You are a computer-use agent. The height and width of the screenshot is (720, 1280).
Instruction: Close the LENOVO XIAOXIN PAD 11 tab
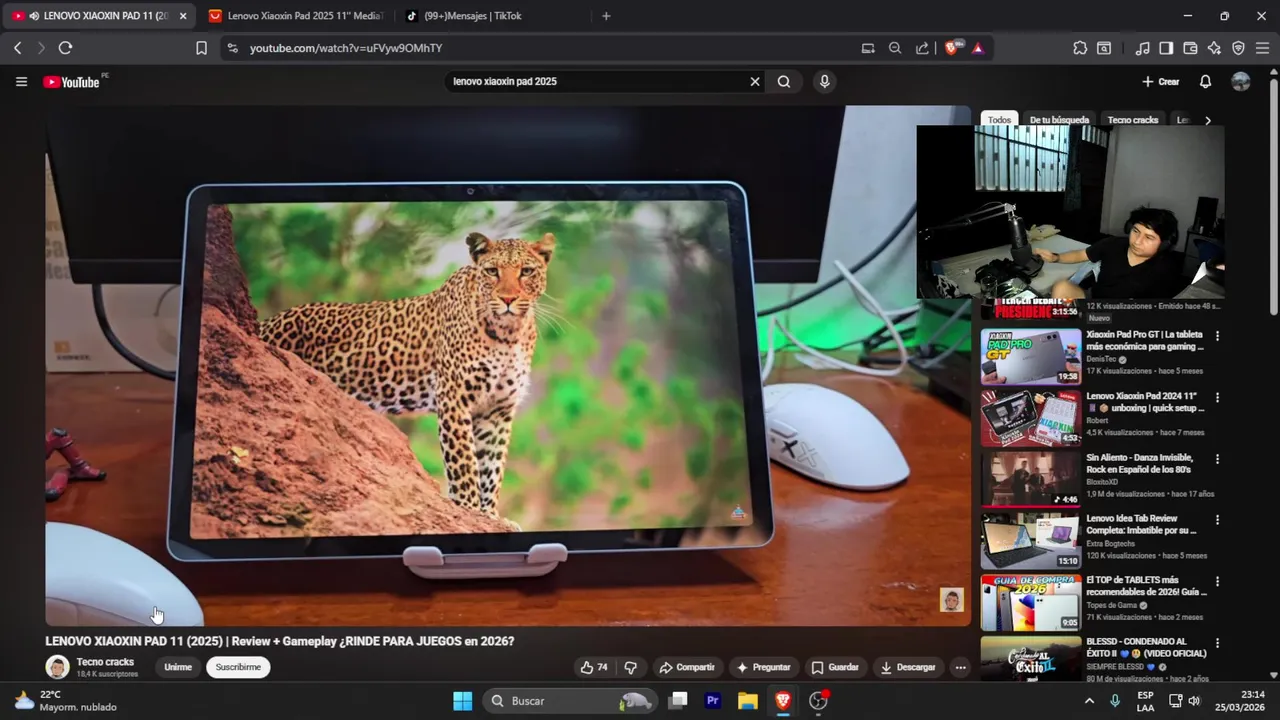pyautogui.click(x=183, y=16)
